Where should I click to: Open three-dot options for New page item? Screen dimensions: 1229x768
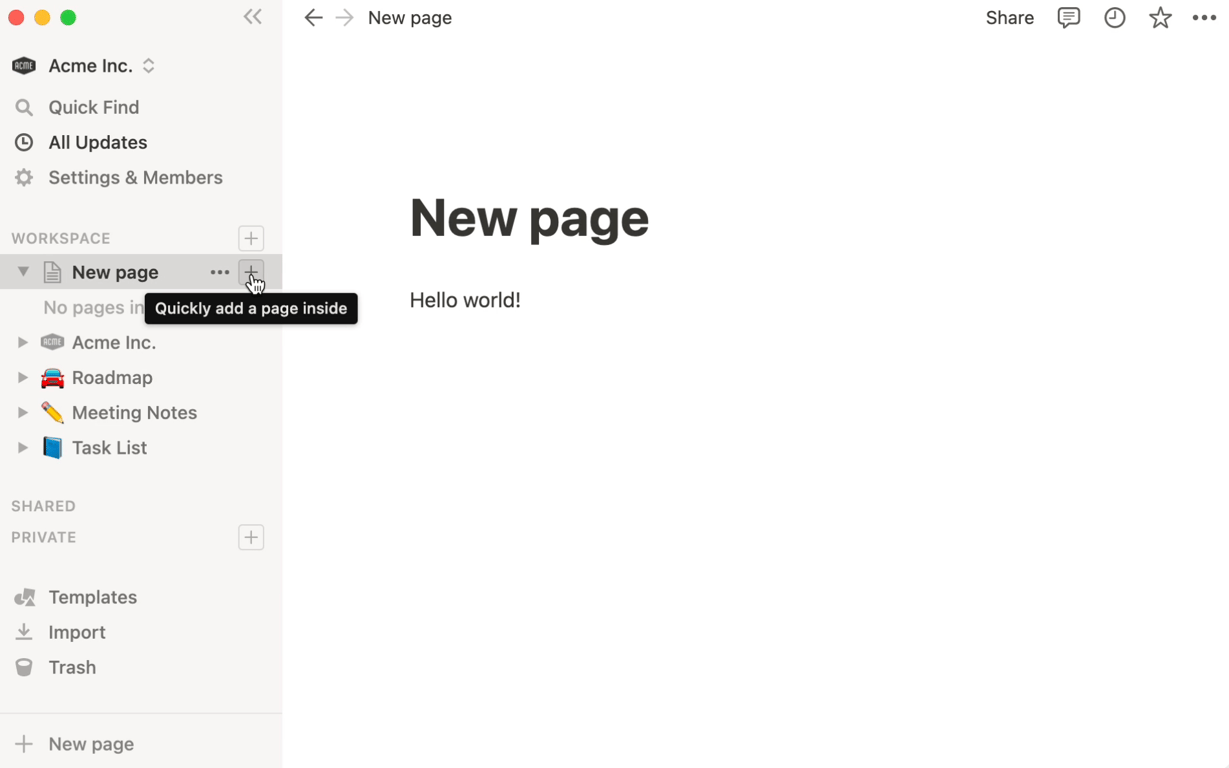219,272
